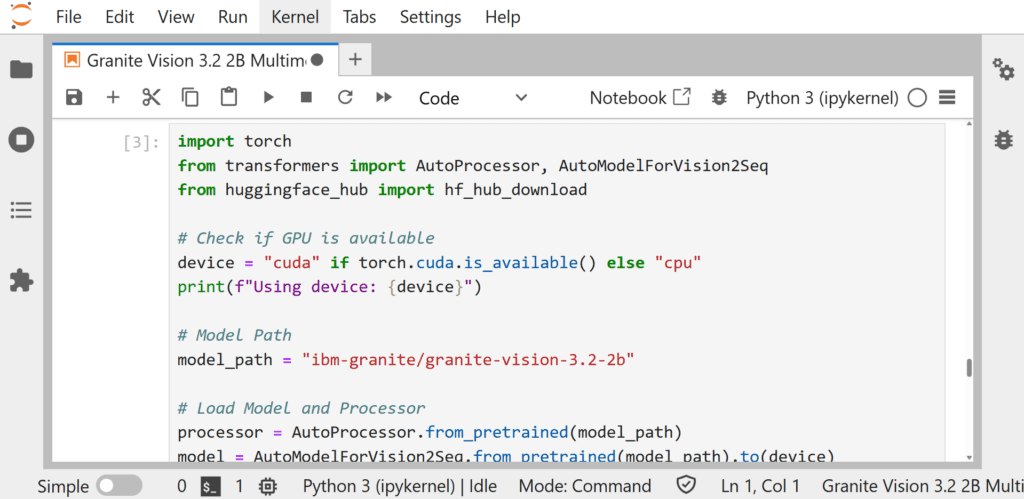Interrupt the kernel with stop button
The image size is (1024, 499).
(306, 98)
